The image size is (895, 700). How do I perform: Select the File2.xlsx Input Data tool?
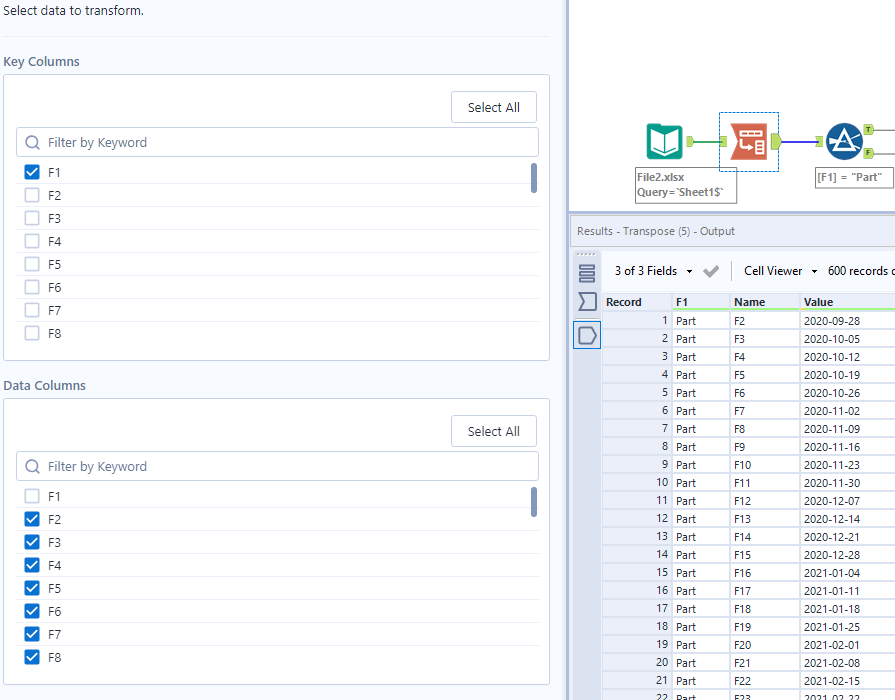click(x=664, y=141)
